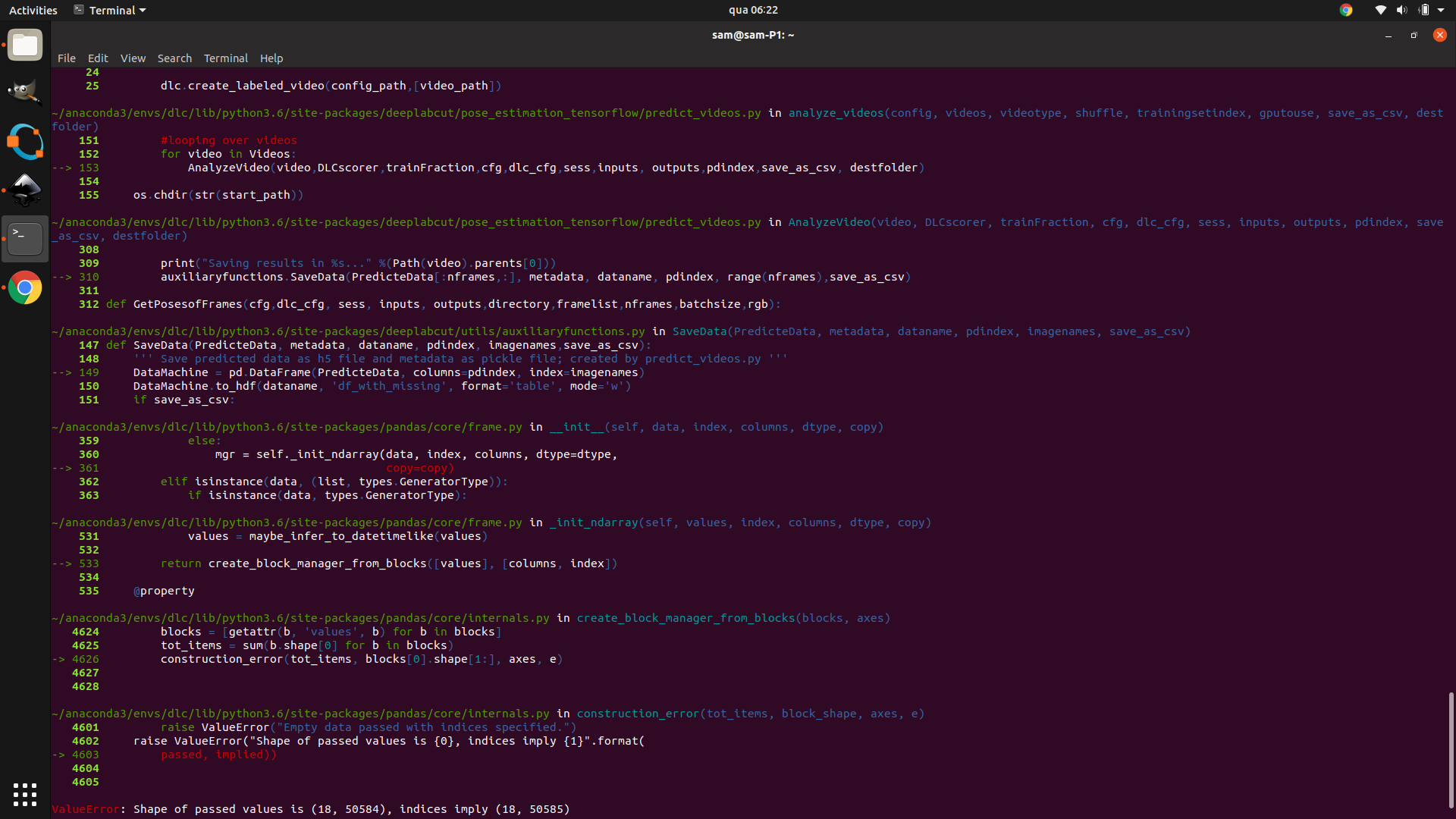
Task: Open the system status dropdown arrow
Action: 1439,10
